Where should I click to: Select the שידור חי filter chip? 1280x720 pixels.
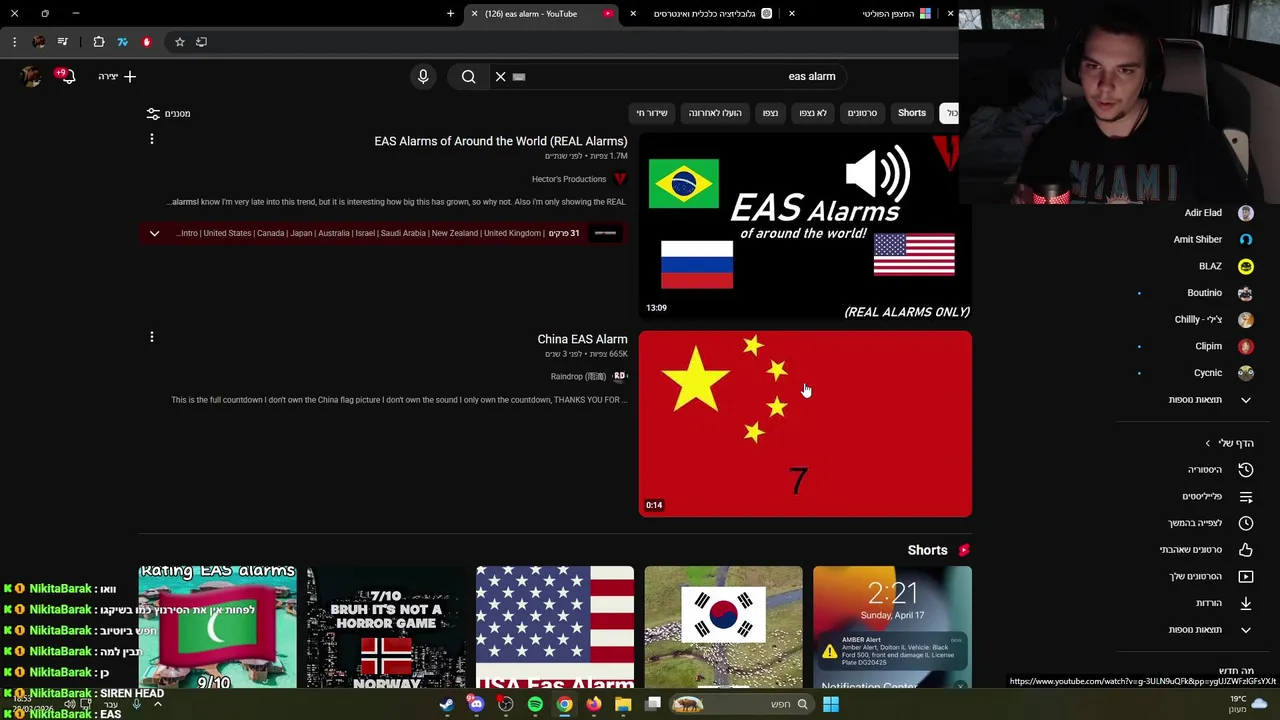coord(651,113)
